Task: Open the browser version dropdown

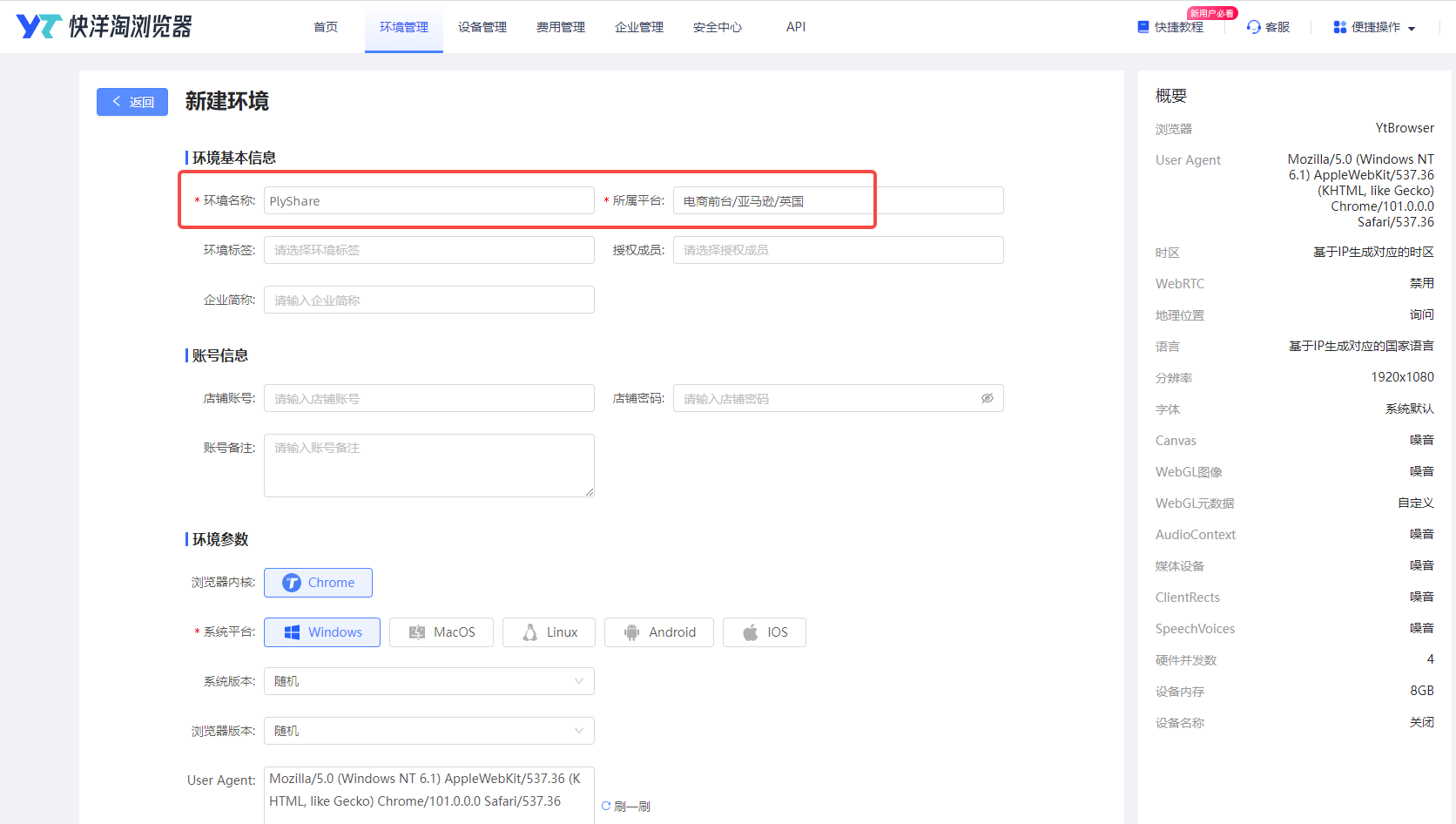Action: click(429, 731)
